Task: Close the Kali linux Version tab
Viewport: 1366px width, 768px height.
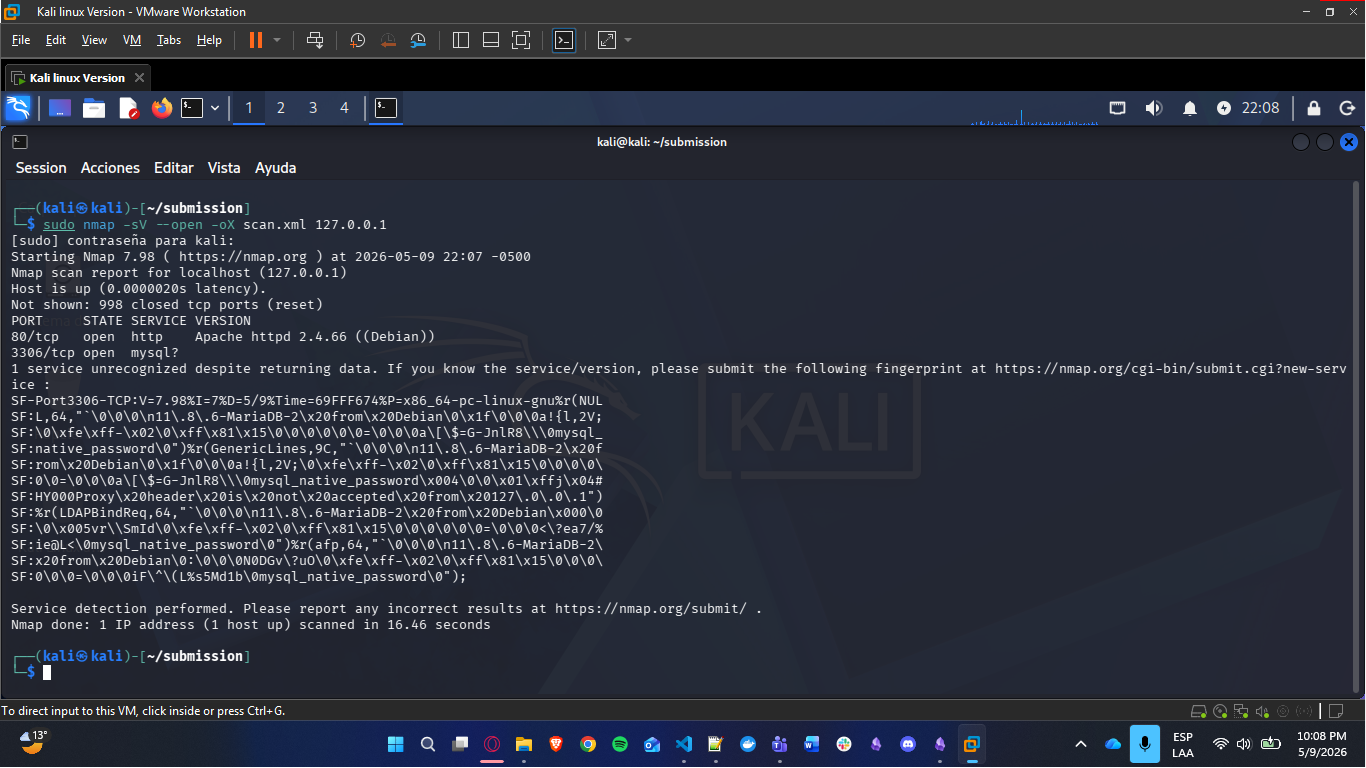Action: [x=139, y=78]
